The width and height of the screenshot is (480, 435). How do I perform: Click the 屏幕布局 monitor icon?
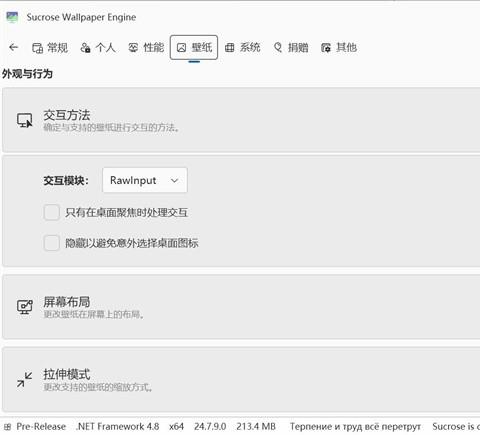(x=25, y=307)
